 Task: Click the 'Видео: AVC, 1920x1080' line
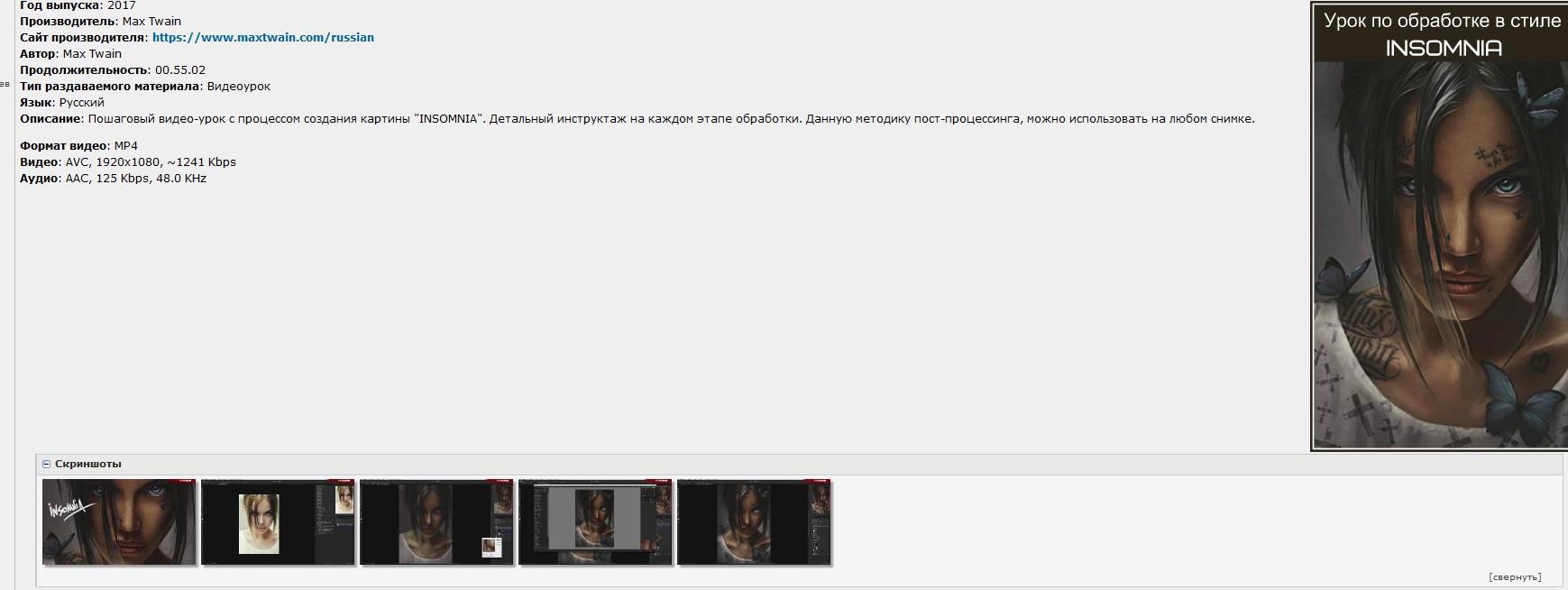tap(128, 162)
